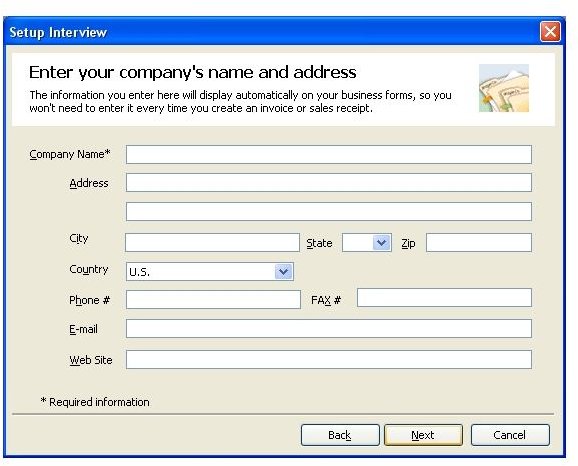This screenshot has height=466, width=578.
Task: Focus the first Address line field
Action: point(329,182)
